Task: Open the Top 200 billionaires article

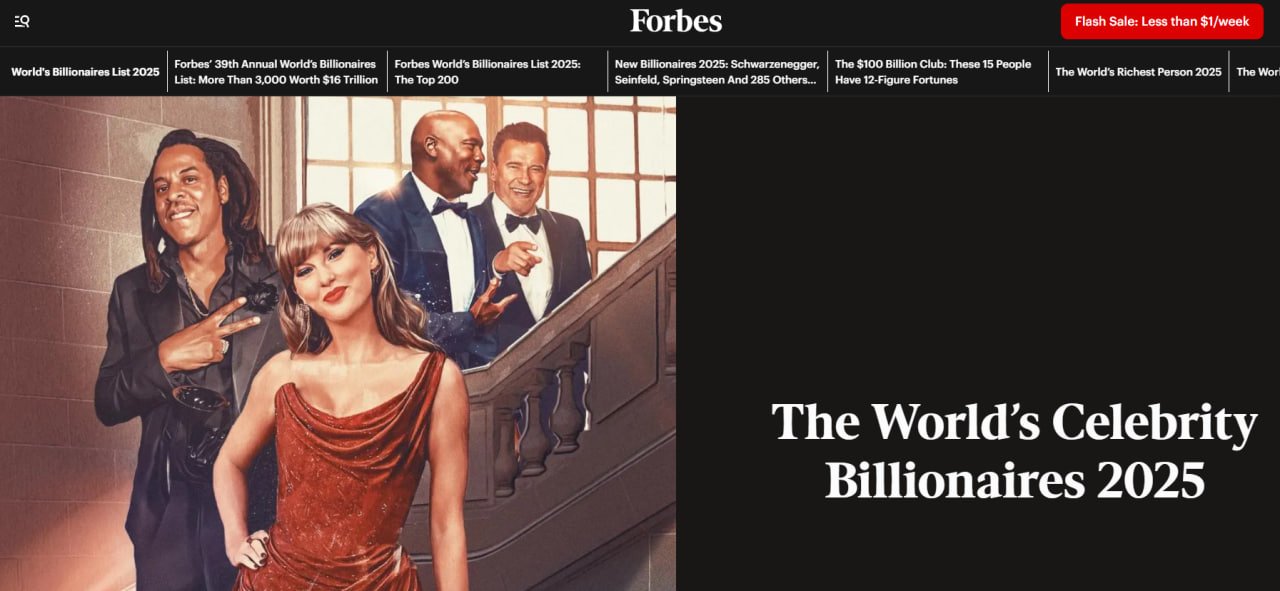Action: (x=487, y=72)
